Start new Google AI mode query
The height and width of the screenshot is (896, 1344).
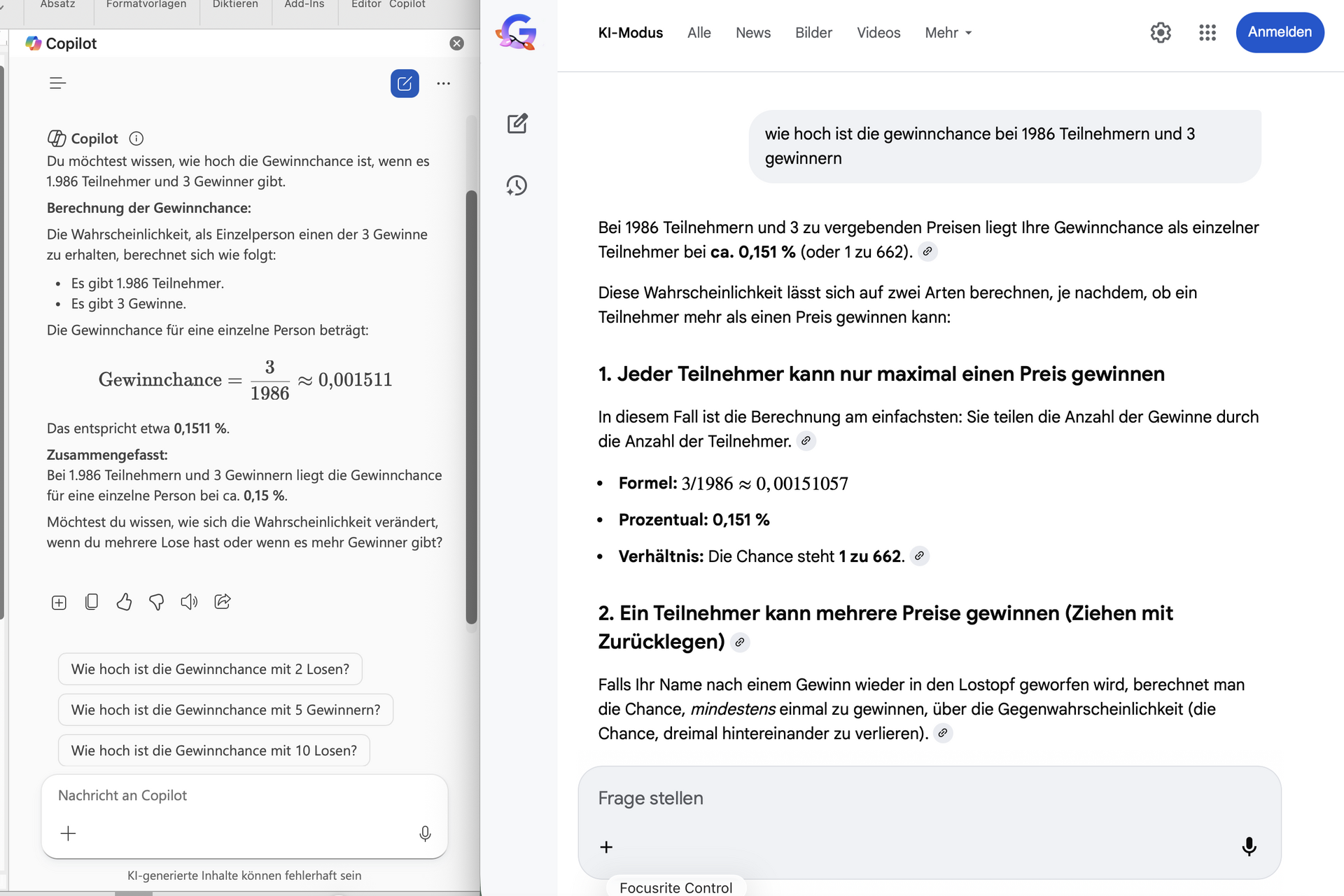pos(517,124)
